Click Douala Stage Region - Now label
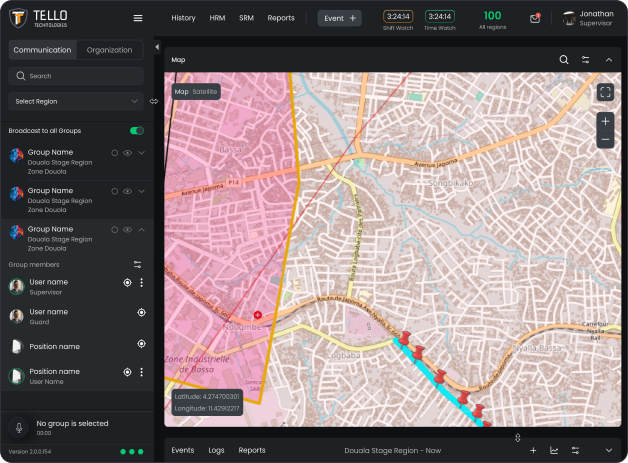Image resolution: width=628 pixels, height=463 pixels. pos(392,451)
